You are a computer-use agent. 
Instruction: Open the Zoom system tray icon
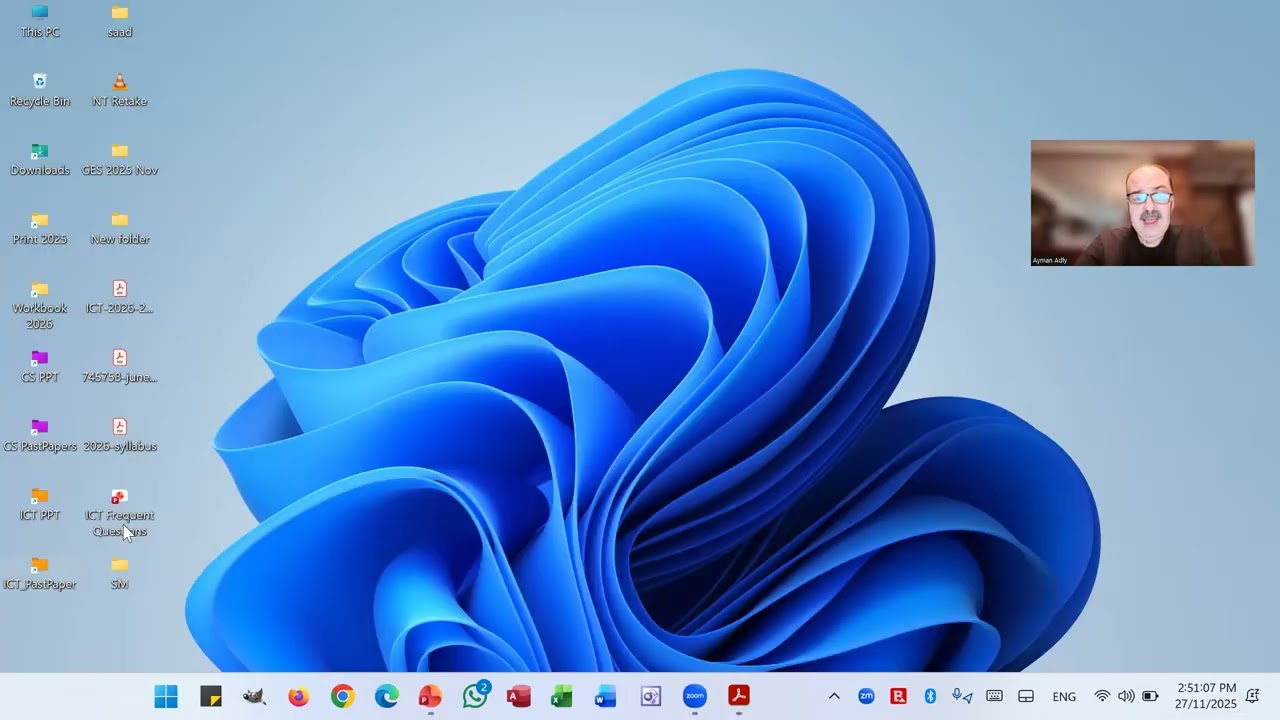click(866, 696)
